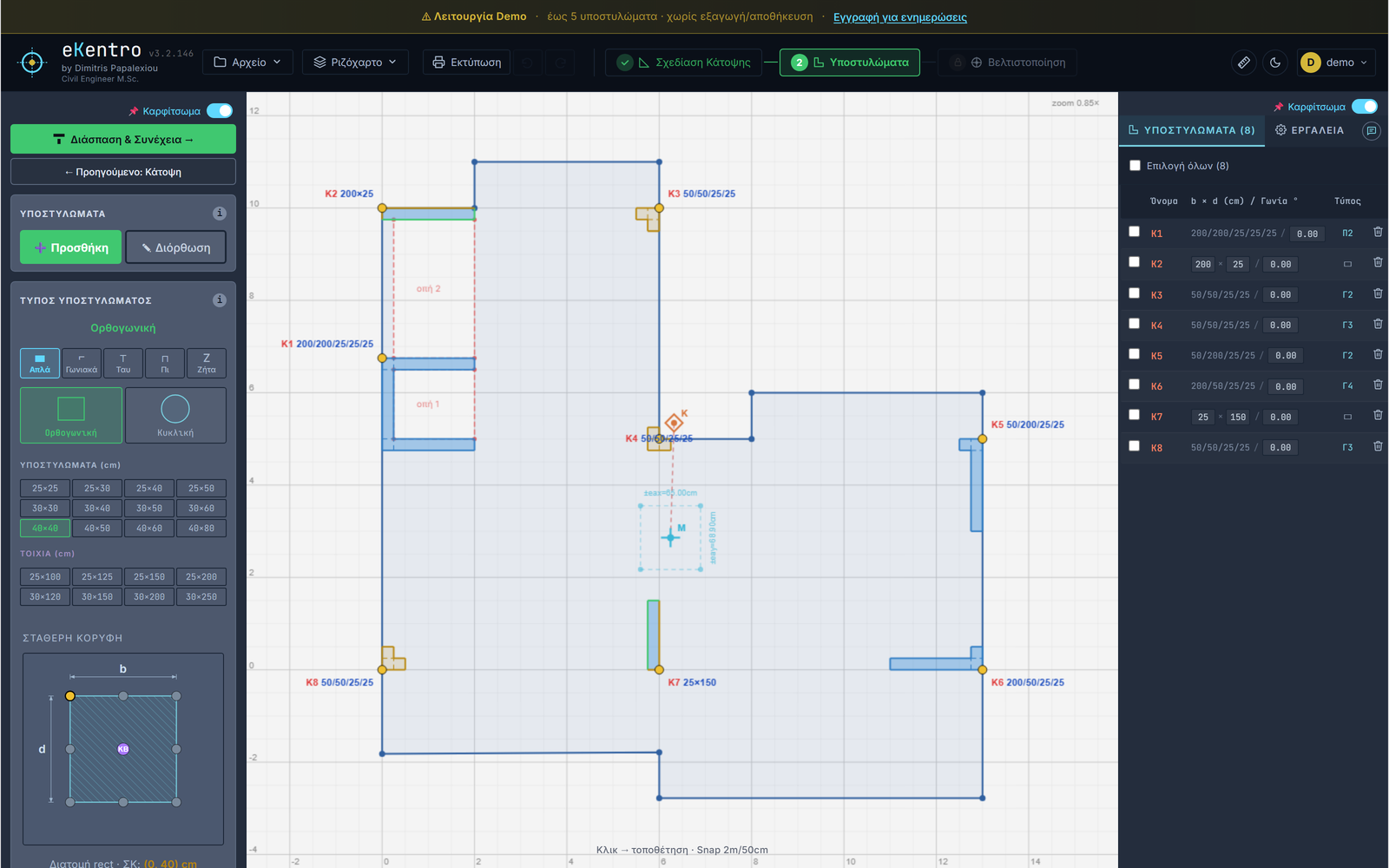Switch to ΥΠΟΣΤΥΛΩΜΑΤΑ (8) tab

[x=1191, y=130]
